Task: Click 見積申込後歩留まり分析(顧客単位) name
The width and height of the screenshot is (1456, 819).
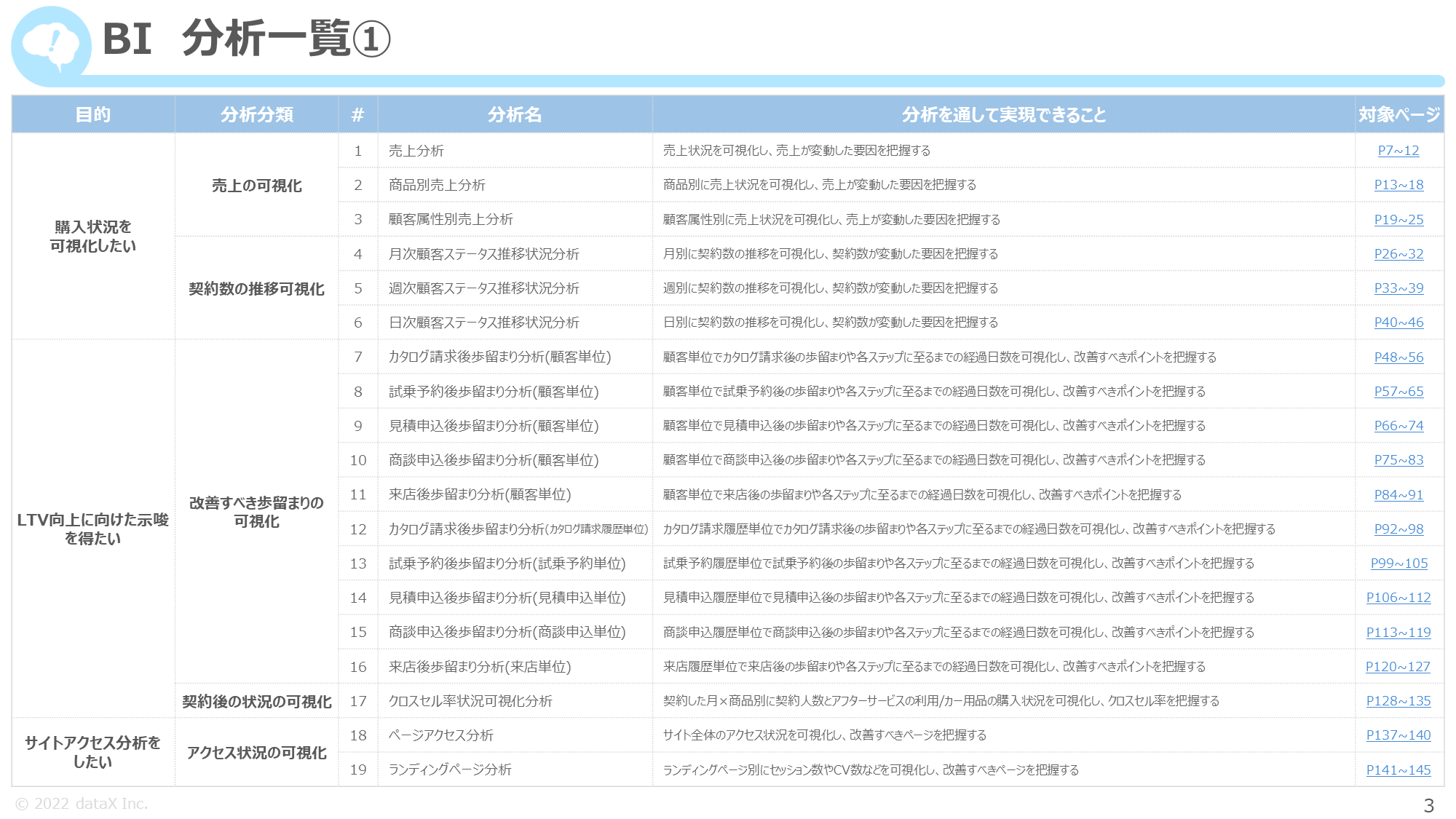Action: click(494, 426)
